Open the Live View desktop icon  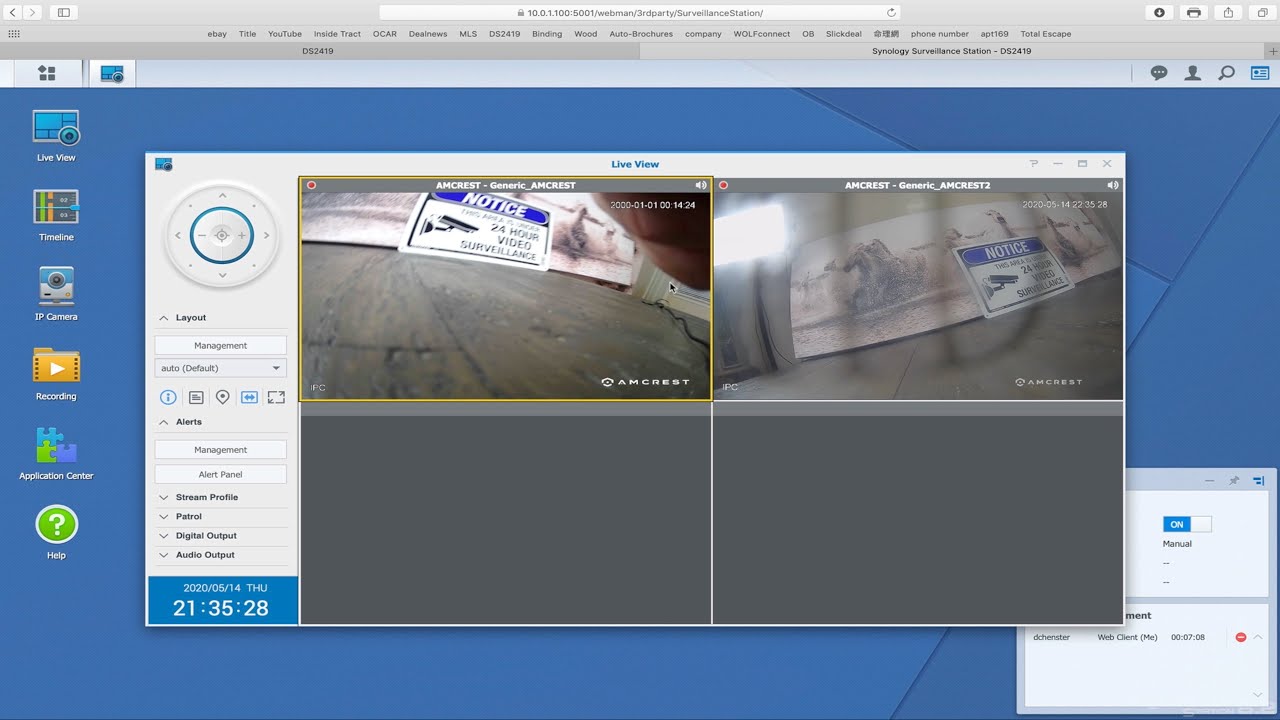[x=56, y=136]
